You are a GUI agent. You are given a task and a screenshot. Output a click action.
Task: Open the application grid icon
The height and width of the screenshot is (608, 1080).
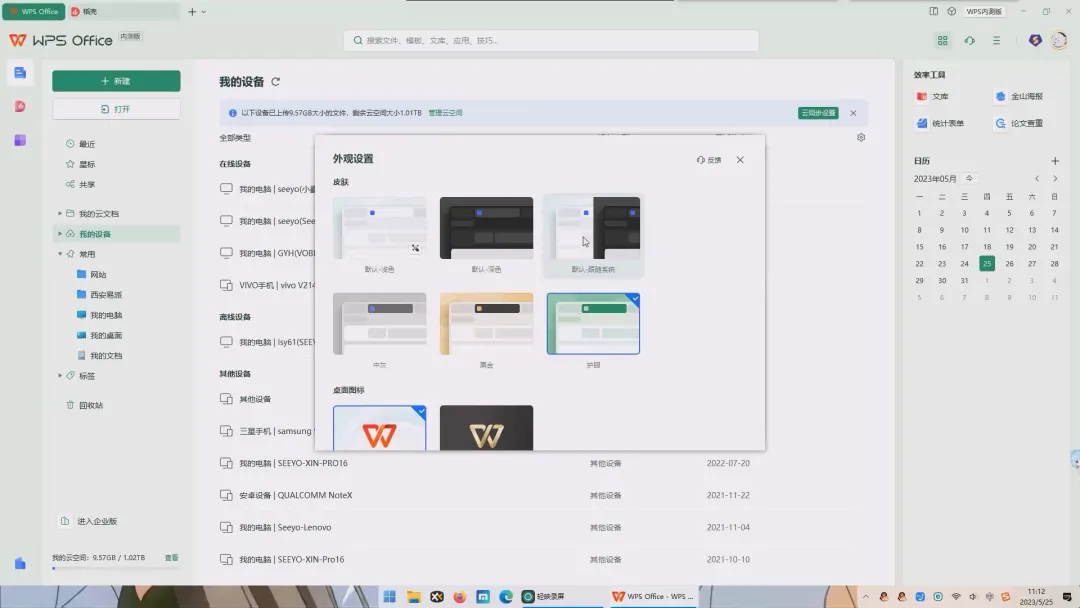(x=942, y=41)
